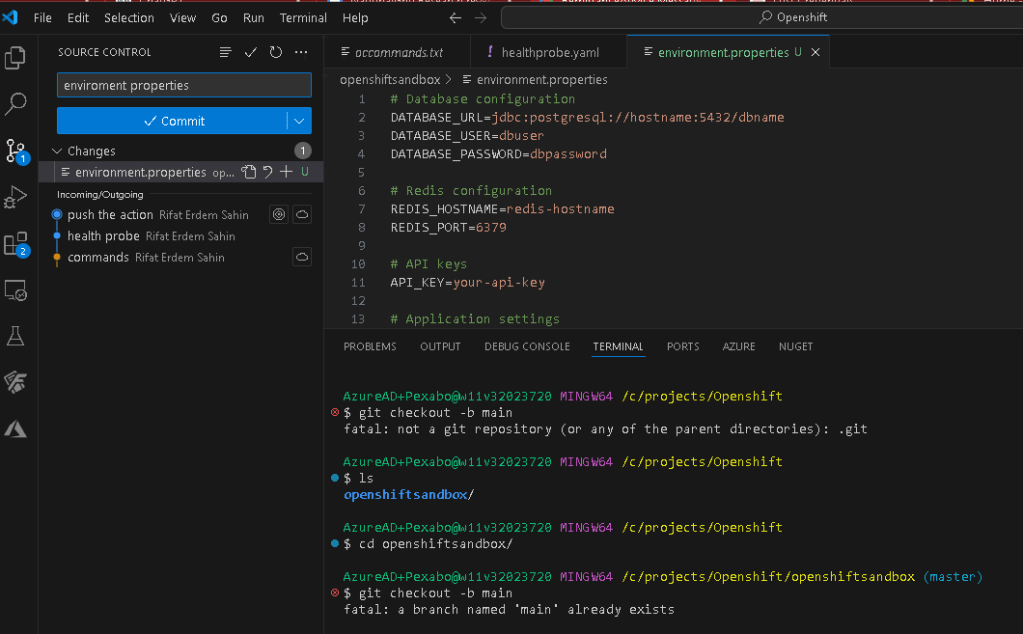The width and height of the screenshot is (1023, 634).
Task: Open the Testing flask icon
Action: click(15, 336)
